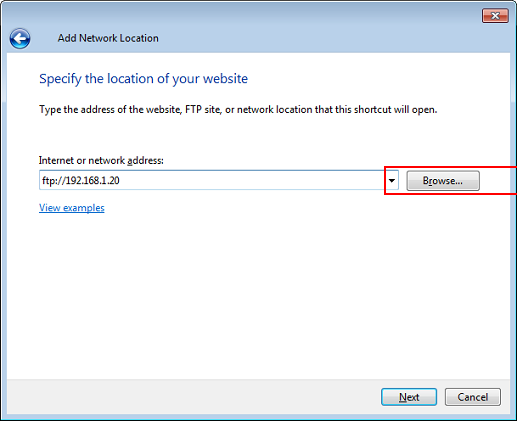Place cursor at end of ftp address

click(x=120, y=181)
